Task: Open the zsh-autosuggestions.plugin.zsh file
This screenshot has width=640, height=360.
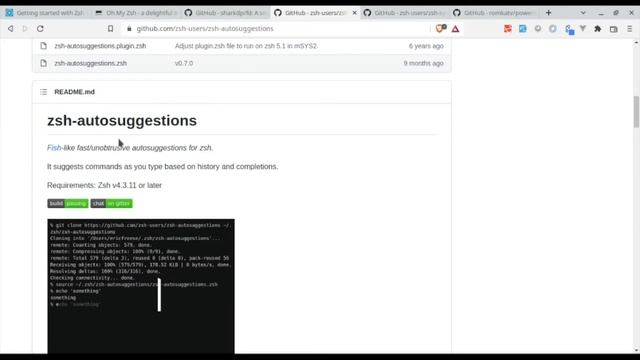Action: 100,46
